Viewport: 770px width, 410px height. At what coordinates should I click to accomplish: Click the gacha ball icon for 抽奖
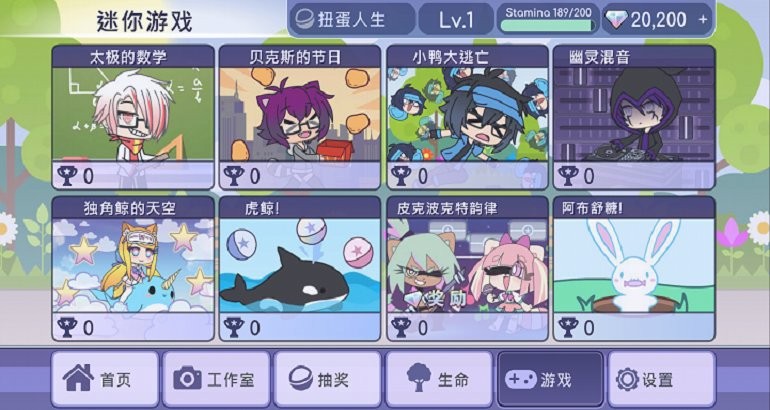tap(301, 379)
